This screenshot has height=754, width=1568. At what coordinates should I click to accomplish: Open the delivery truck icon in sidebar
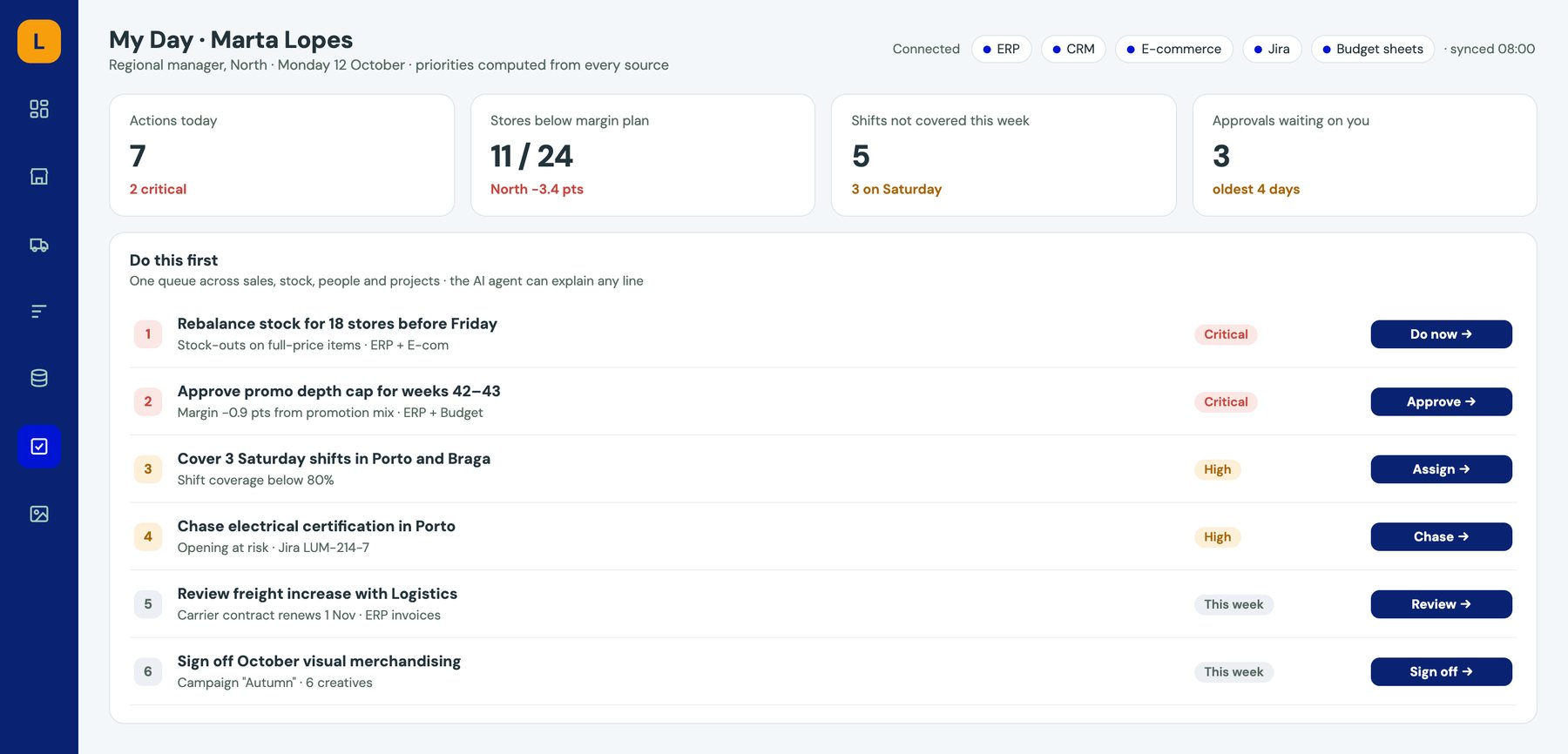pyautogui.click(x=39, y=245)
